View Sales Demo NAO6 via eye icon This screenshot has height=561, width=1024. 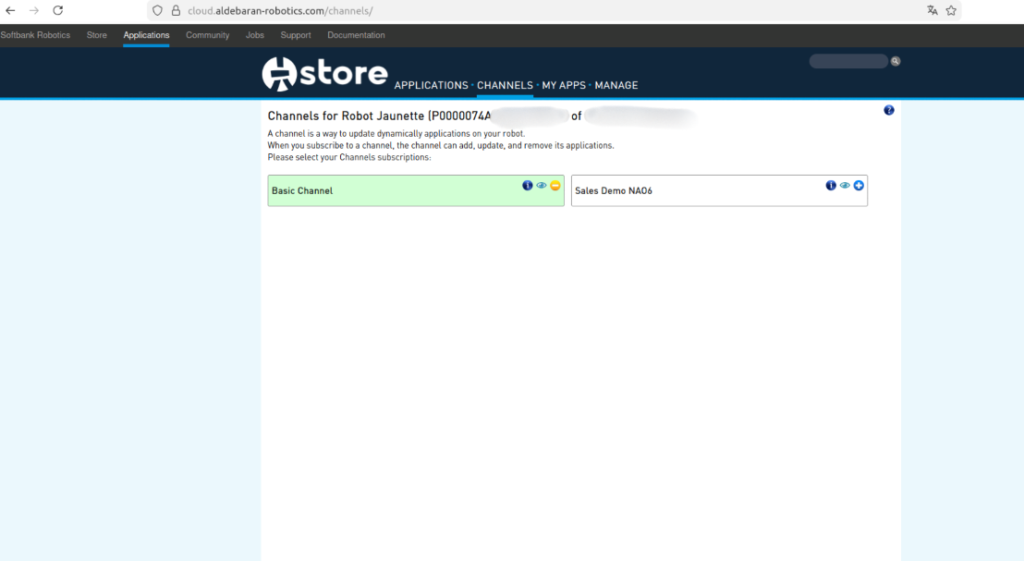pyautogui.click(x=844, y=185)
